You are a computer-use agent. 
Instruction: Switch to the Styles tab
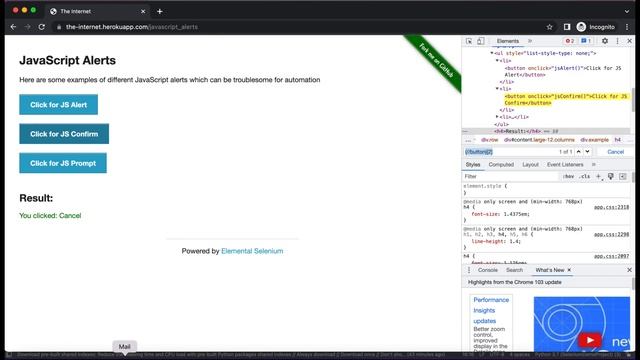pos(473,164)
